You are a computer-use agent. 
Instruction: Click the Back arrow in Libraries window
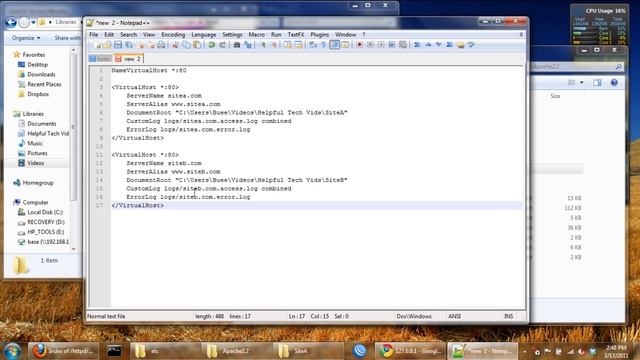(x=11, y=22)
